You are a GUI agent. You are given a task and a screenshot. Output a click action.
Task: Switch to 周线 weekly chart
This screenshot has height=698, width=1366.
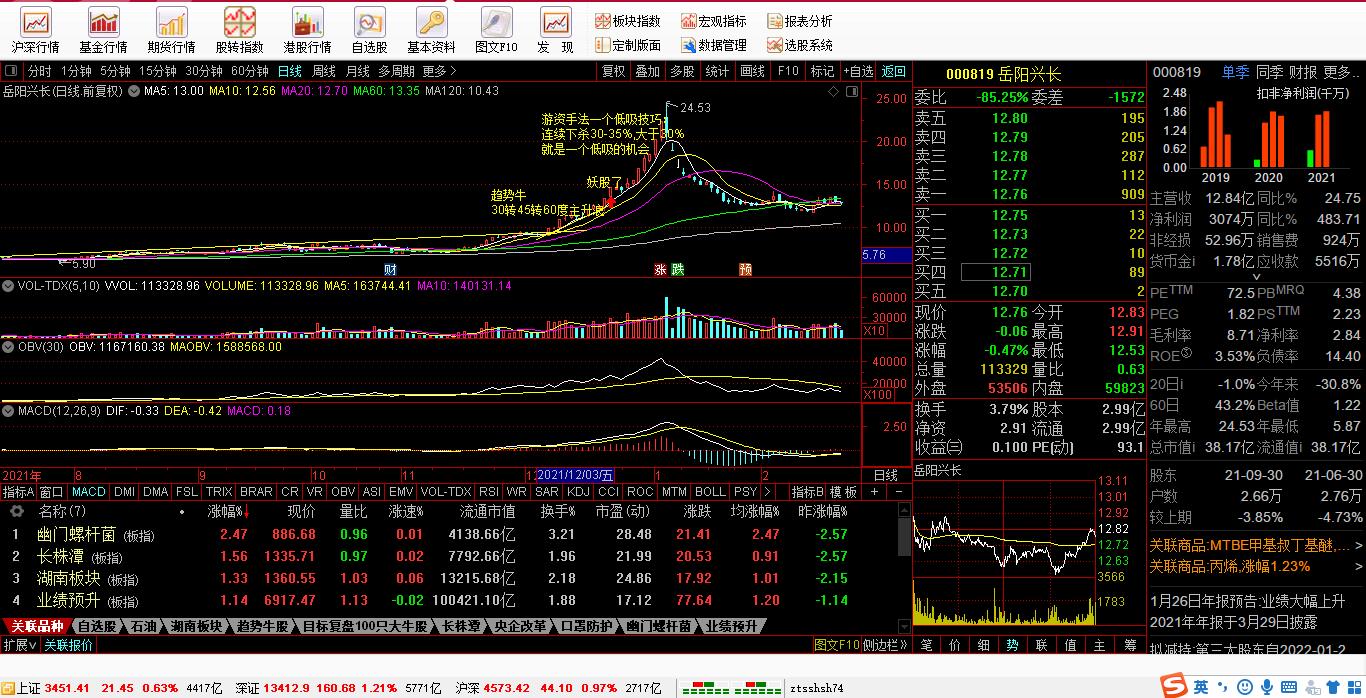pyautogui.click(x=324, y=71)
